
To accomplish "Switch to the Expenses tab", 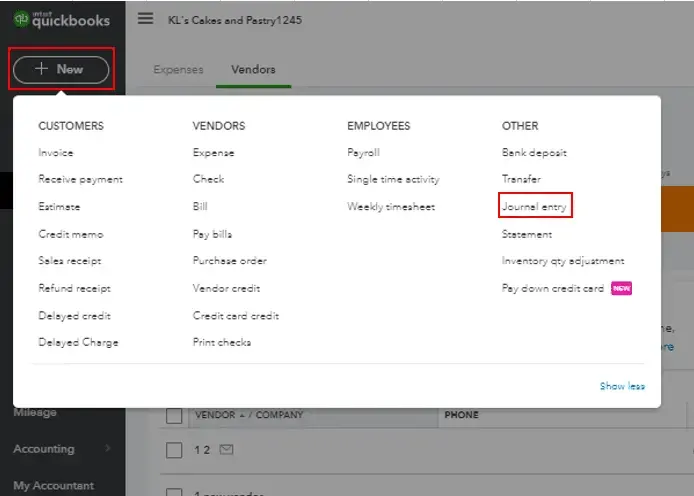I will (178, 70).
